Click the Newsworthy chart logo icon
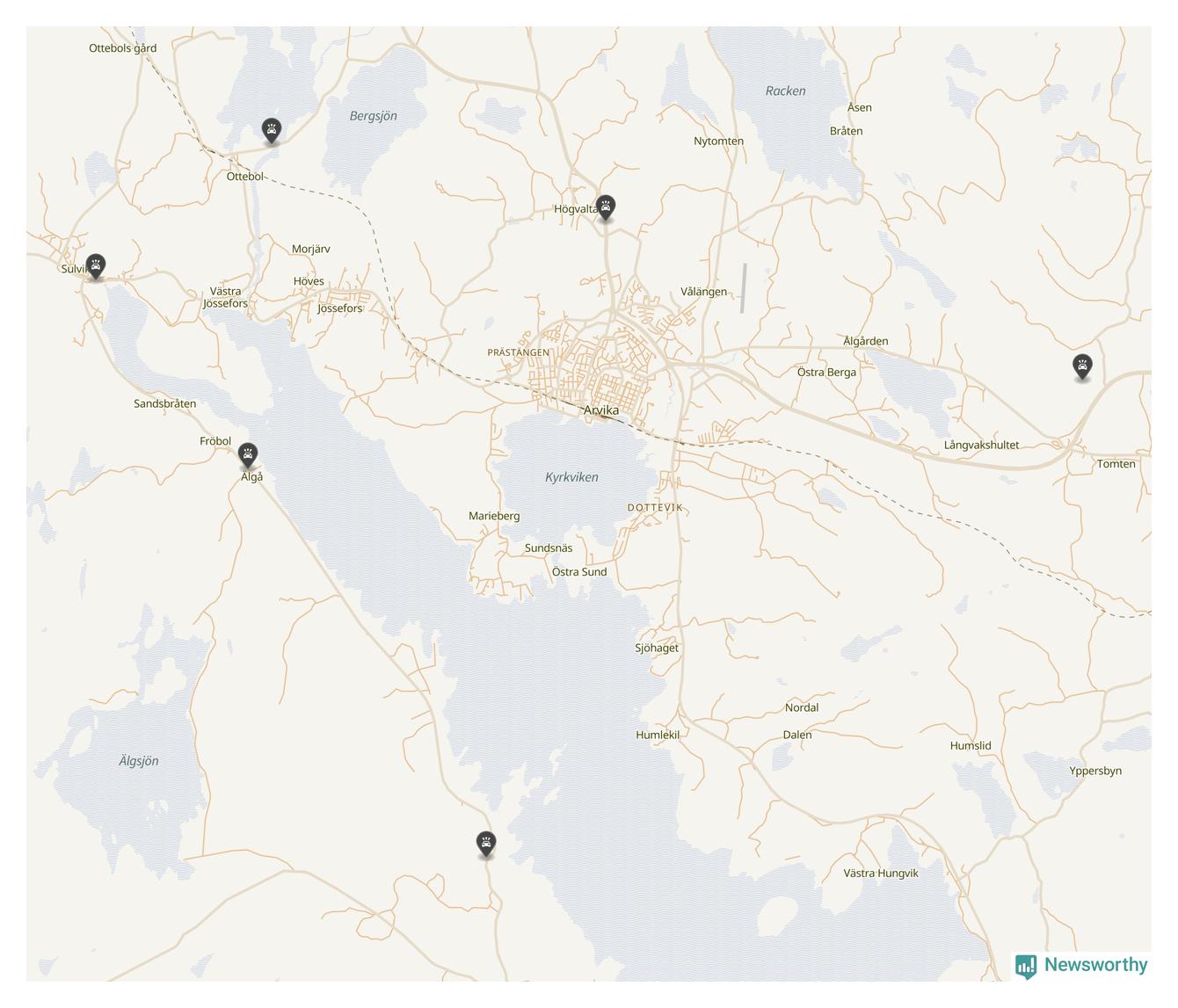The height and width of the screenshot is (1008, 1178). (x=1025, y=966)
